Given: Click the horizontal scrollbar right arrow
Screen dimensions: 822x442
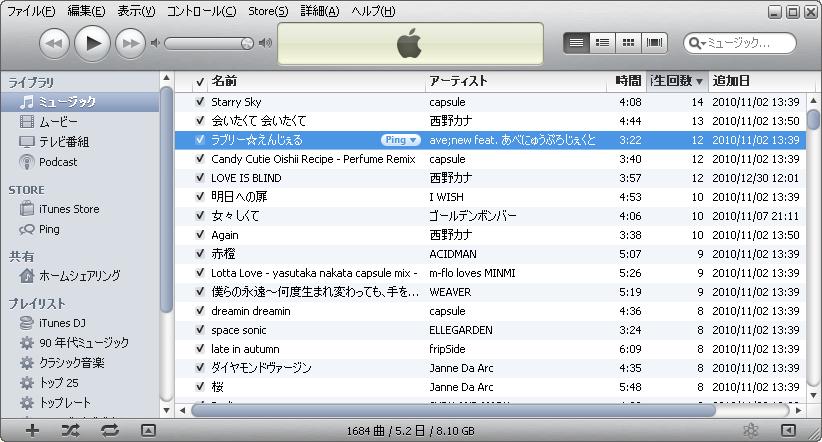Looking at the screenshot, I should pyautogui.click(x=798, y=410).
